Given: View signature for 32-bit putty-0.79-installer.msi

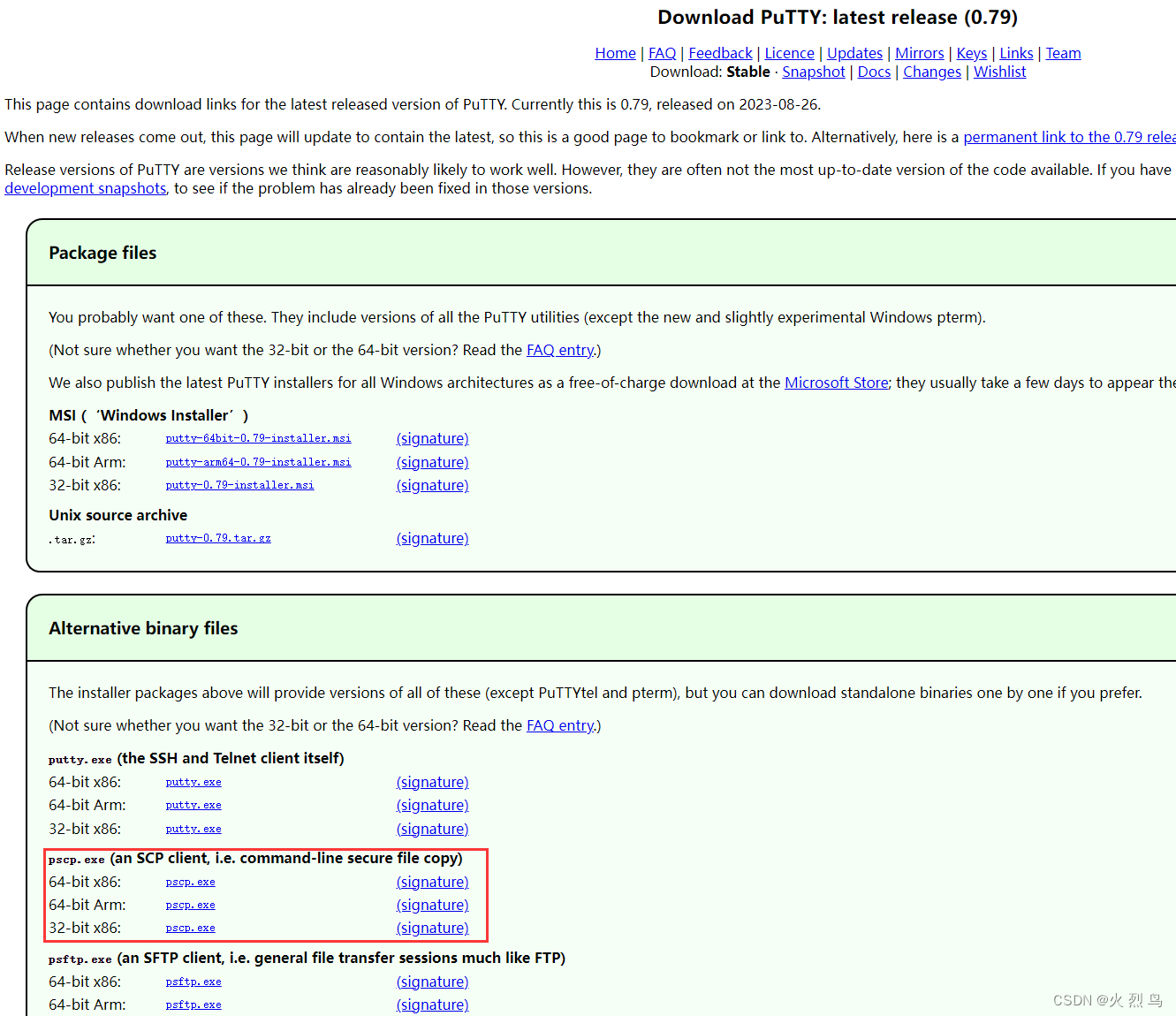Looking at the screenshot, I should tap(432, 484).
